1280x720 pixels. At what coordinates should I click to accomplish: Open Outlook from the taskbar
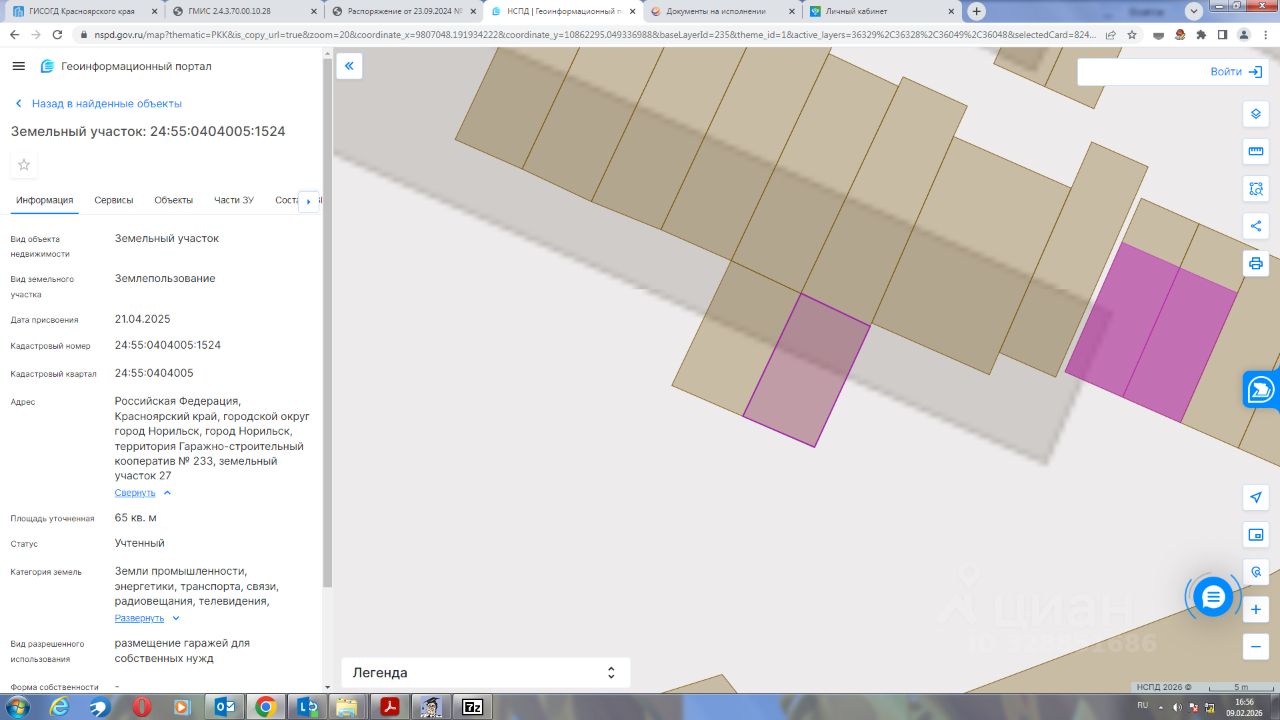pos(224,707)
